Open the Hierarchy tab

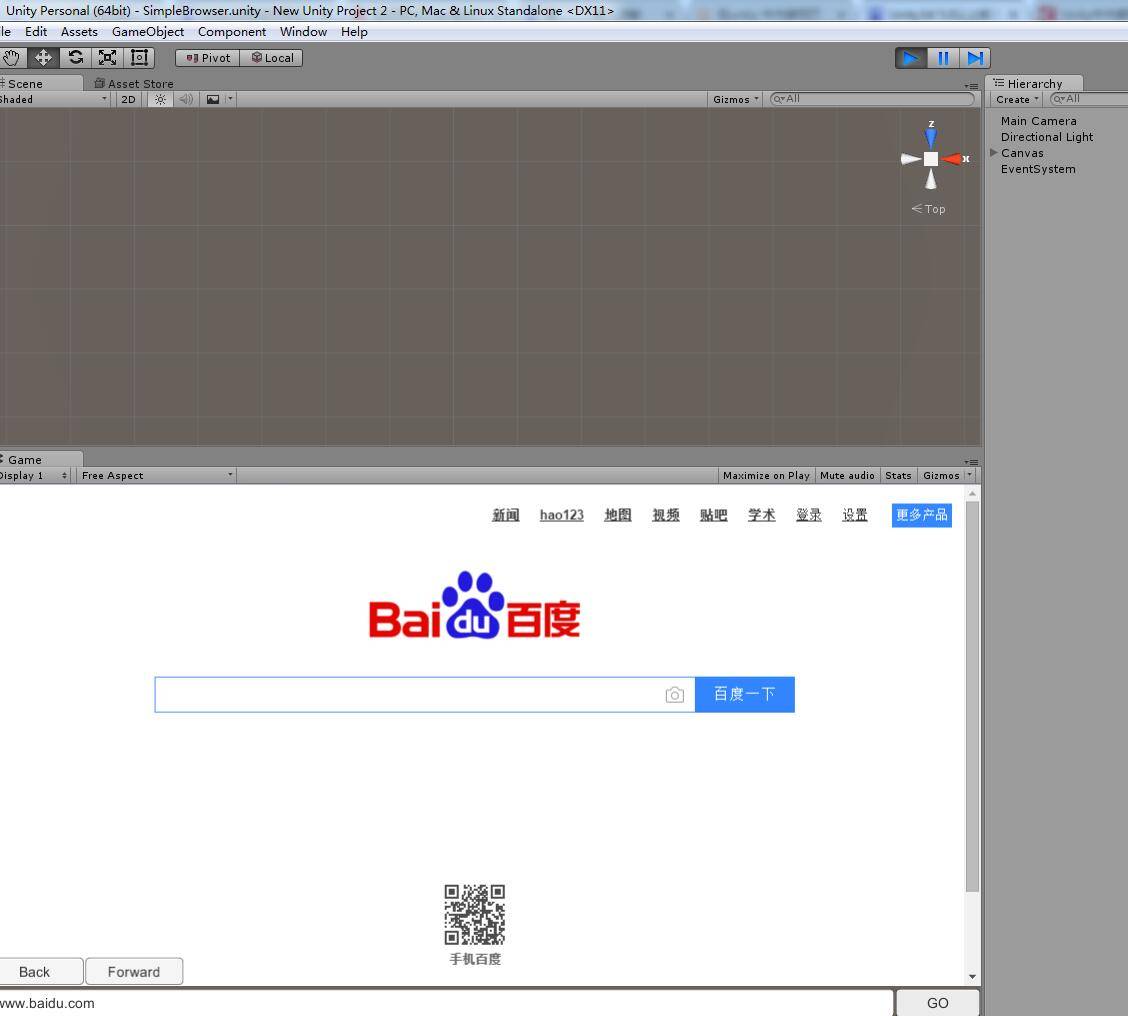(1034, 83)
